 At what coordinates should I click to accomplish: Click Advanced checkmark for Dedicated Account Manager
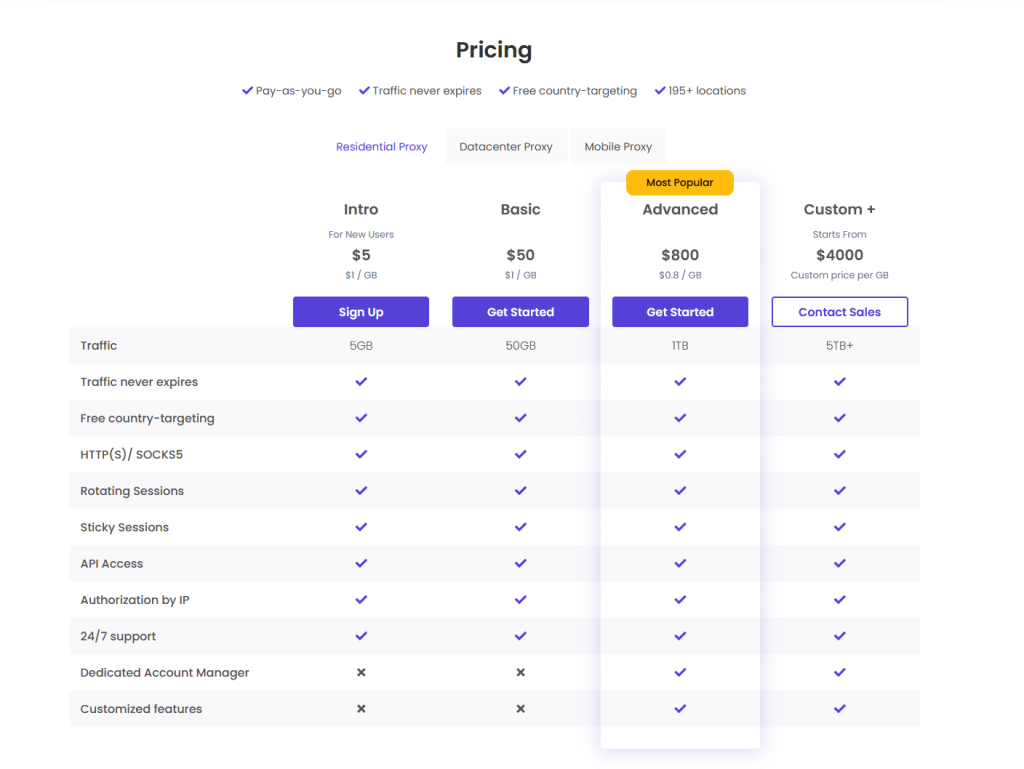(680, 672)
